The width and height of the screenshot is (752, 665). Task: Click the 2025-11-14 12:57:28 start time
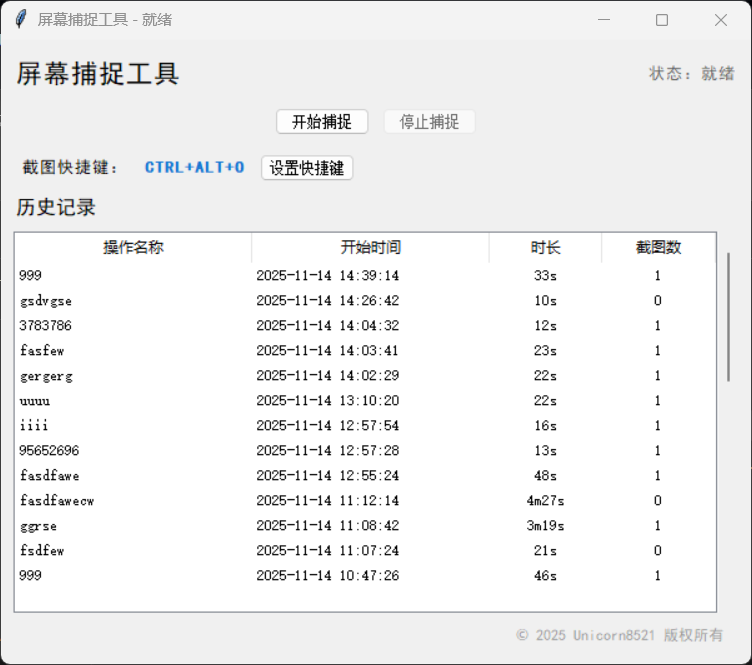[x=328, y=450]
